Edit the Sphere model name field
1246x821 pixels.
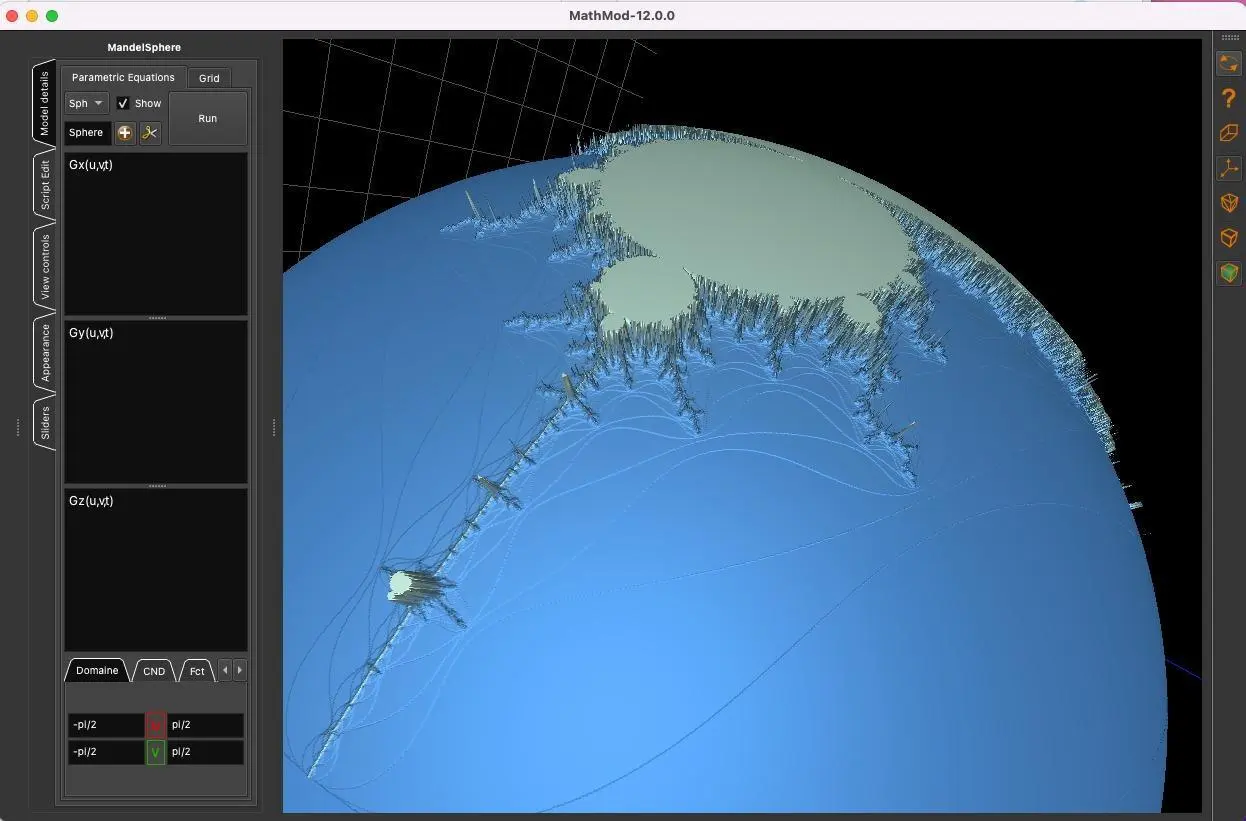coord(86,132)
